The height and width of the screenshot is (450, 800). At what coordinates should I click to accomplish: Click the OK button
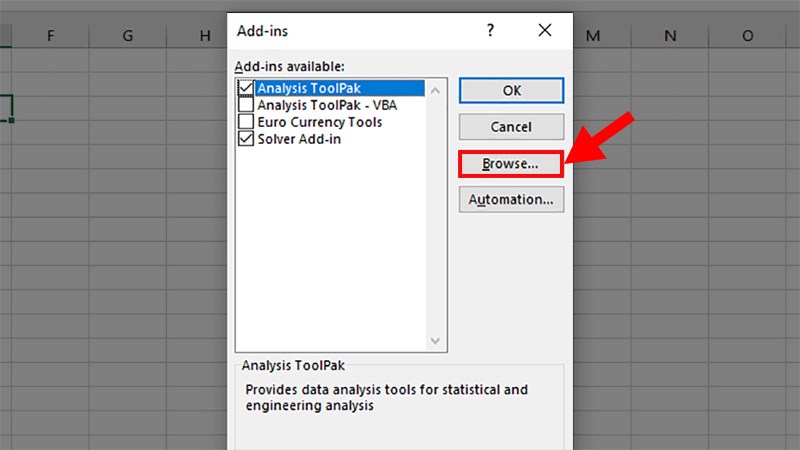click(x=511, y=90)
